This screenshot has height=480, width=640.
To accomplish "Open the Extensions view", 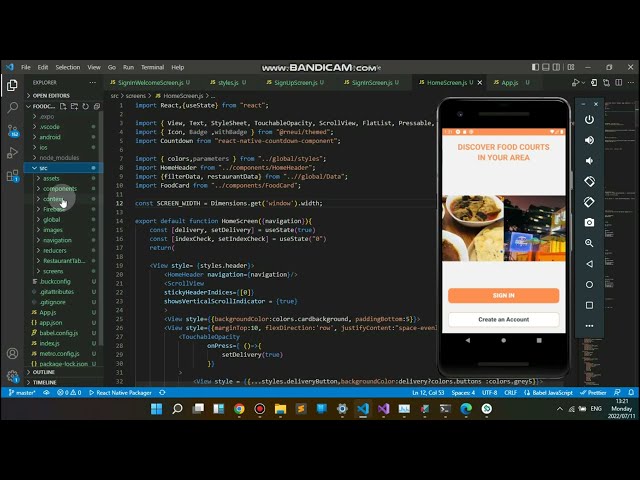I will [x=13, y=176].
